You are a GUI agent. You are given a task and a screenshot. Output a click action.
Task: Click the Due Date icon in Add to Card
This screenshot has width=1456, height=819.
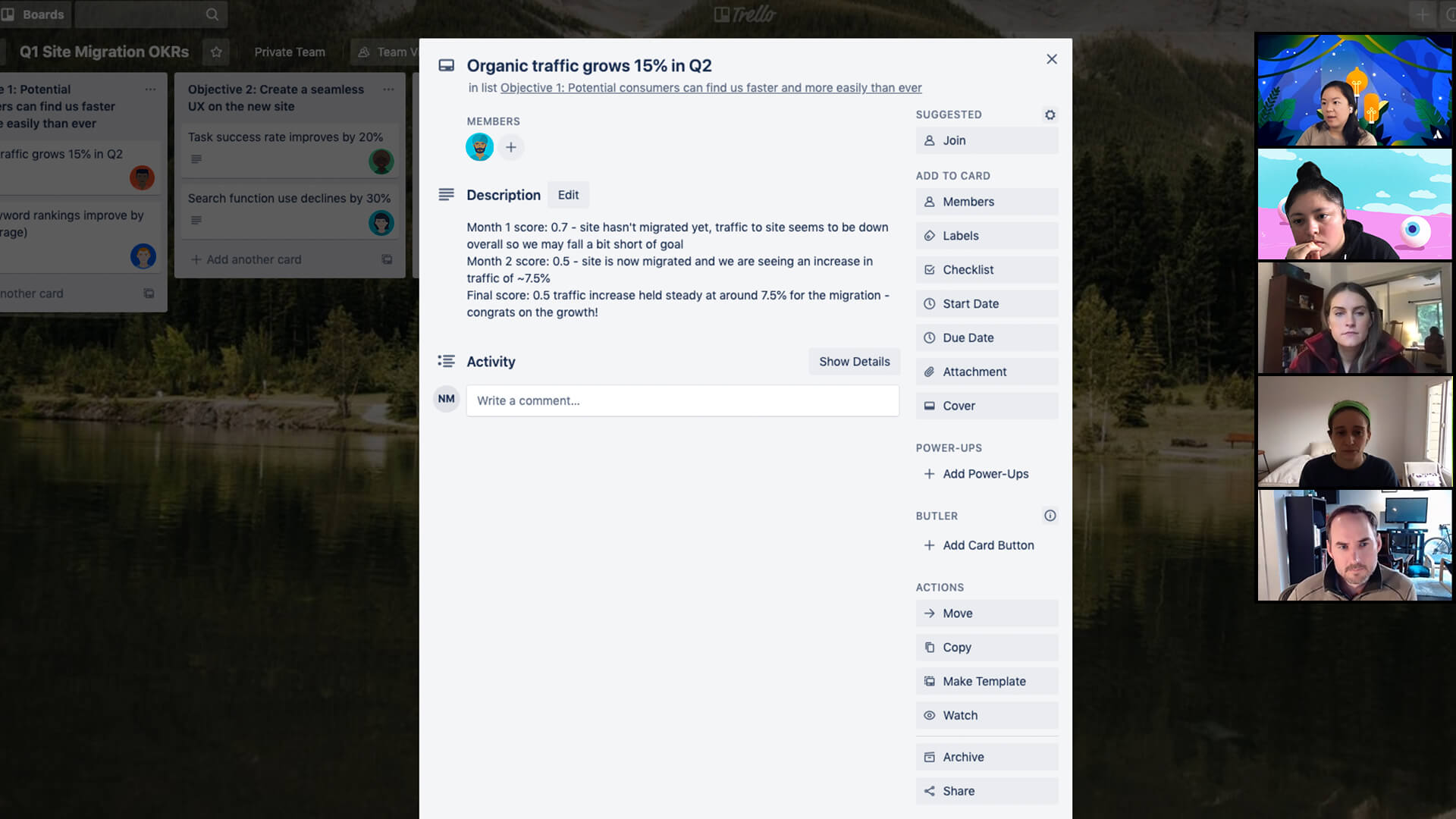(x=928, y=337)
